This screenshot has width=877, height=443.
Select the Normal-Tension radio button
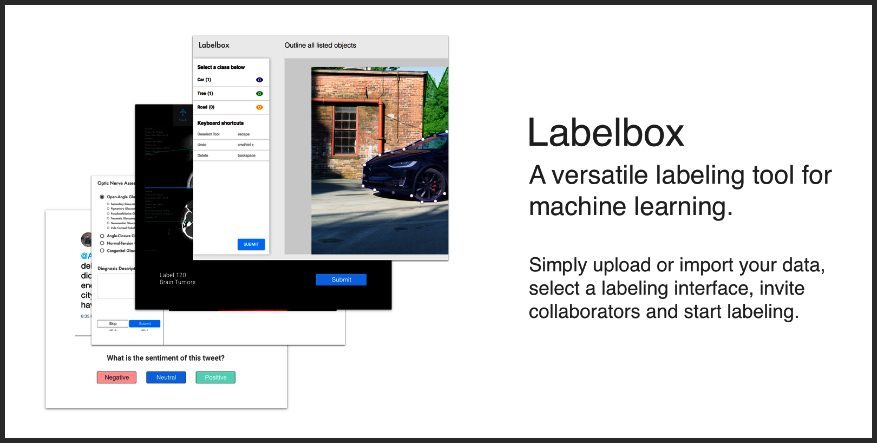(x=102, y=243)
